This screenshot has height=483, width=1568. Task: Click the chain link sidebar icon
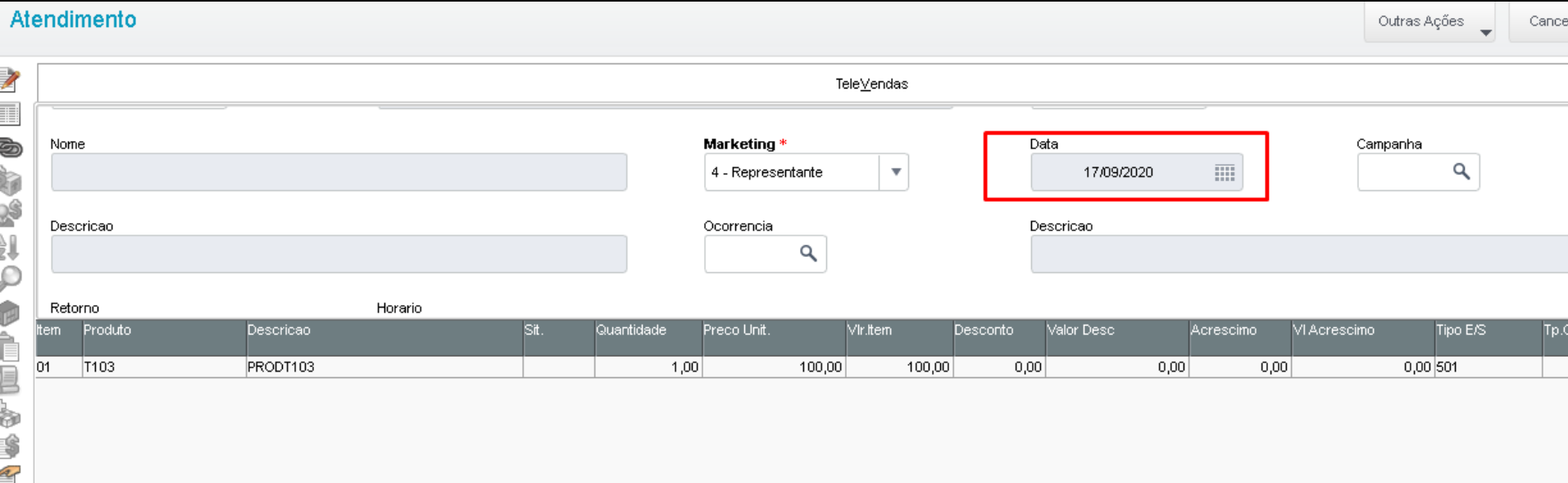pyautogui.click(x=11, y=148)
